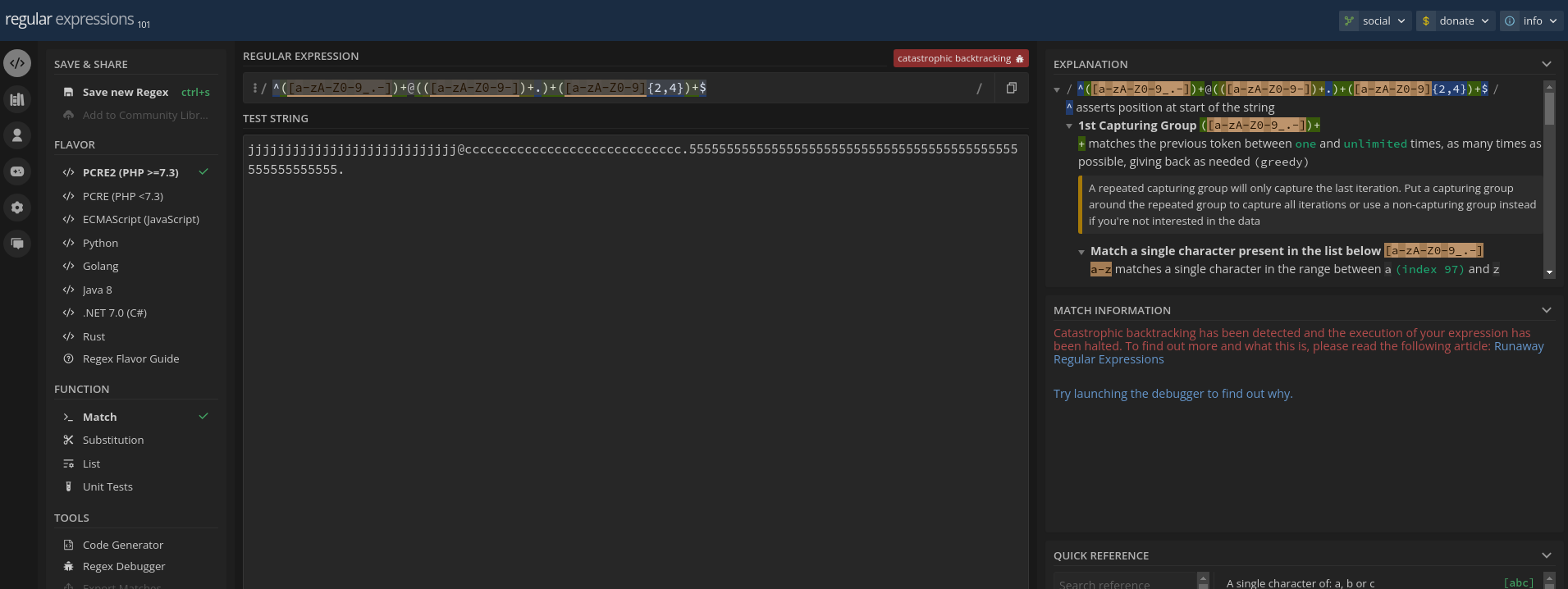1568x589 pixels.
Task: Open the regex quiz gamepad icon
Action: click(x=17, y=171)
